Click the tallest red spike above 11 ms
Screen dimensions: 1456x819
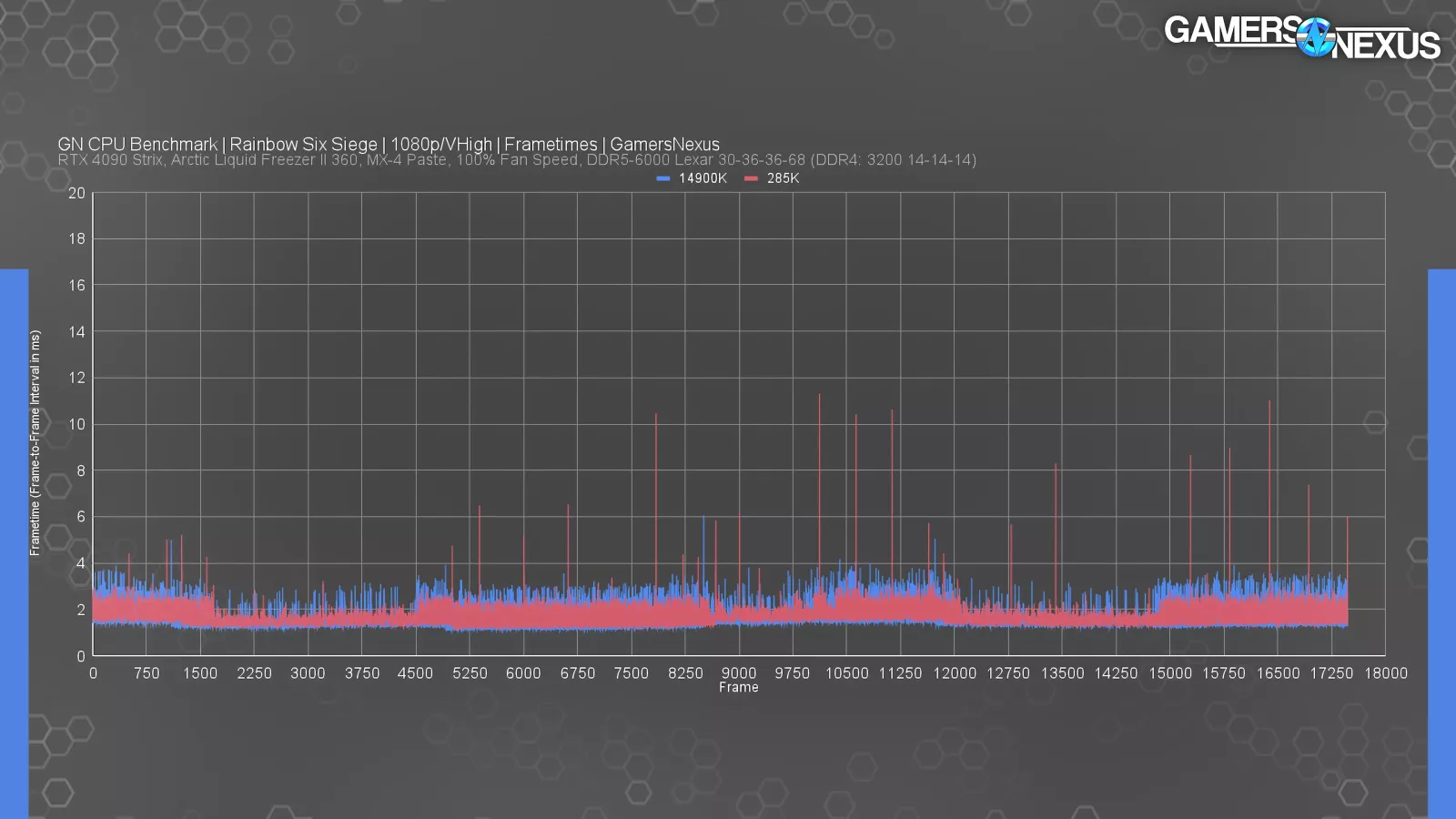[819, 397]
